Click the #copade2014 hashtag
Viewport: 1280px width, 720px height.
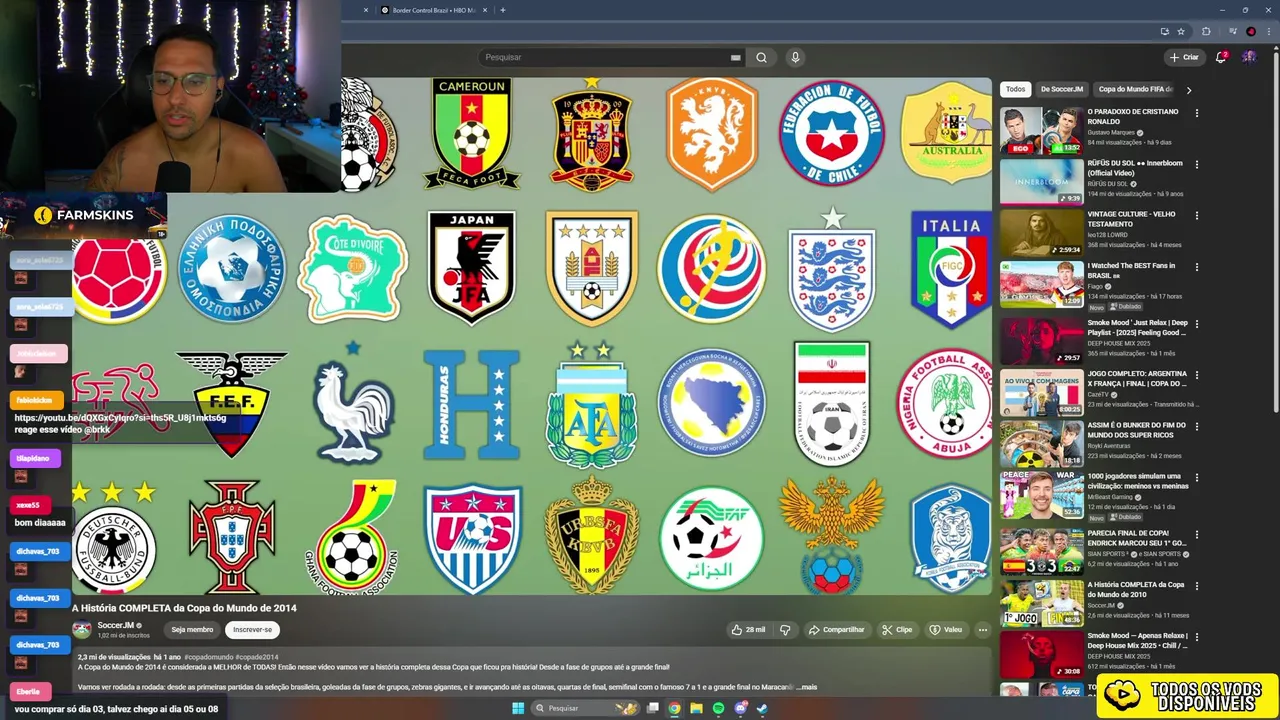click(x=257, y=657)
